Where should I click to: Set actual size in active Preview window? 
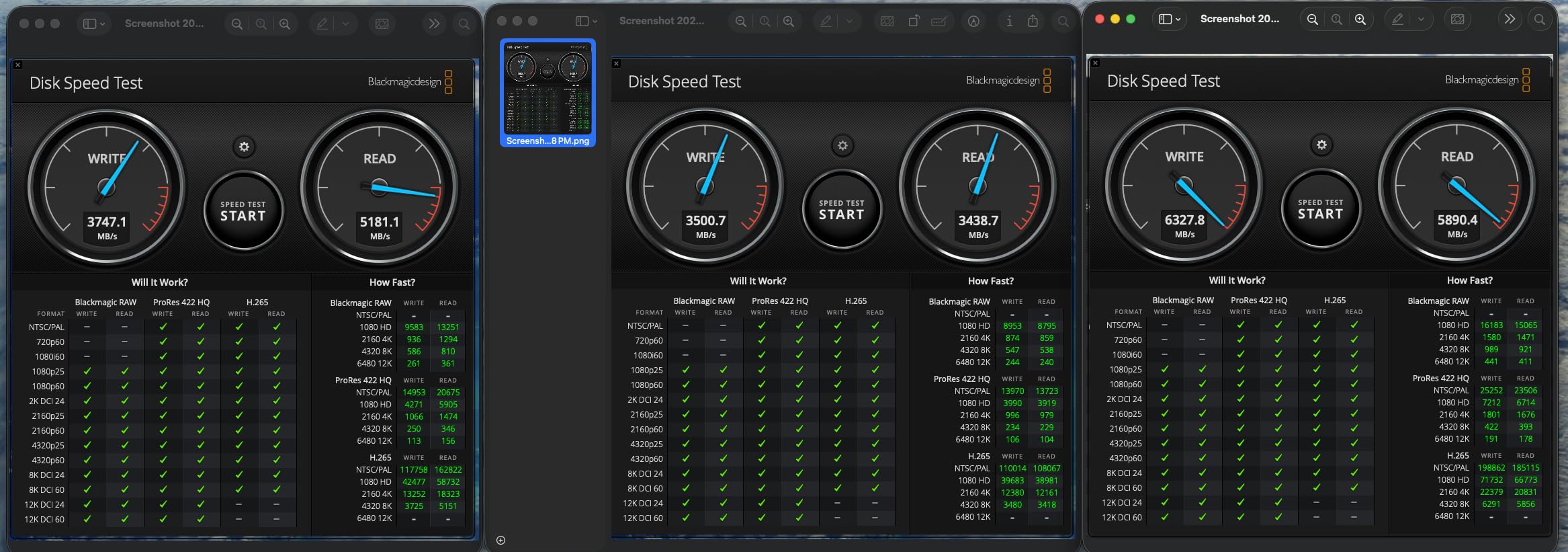[1337, 19]
